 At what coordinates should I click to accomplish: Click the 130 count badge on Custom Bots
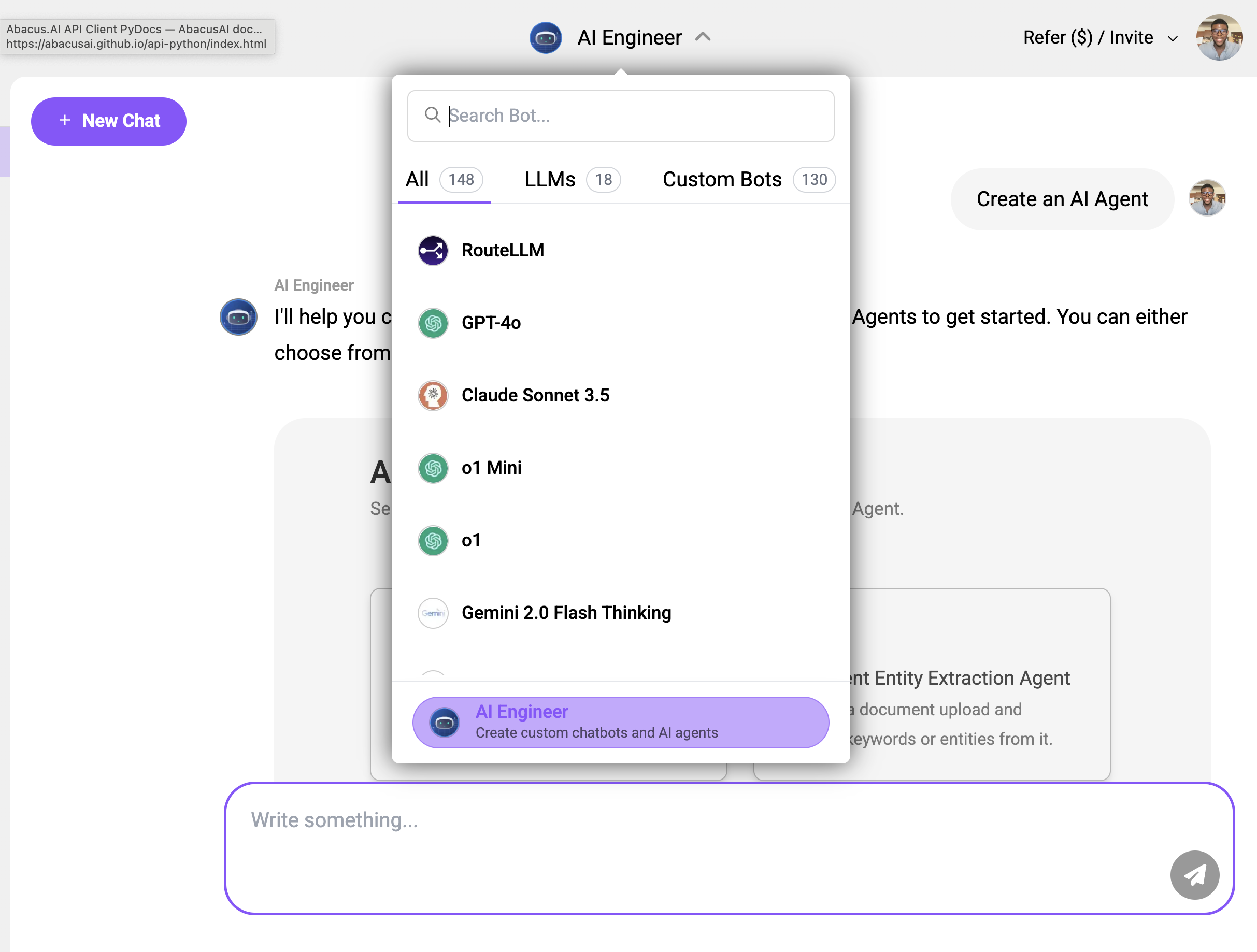click(x=814, y=180)
